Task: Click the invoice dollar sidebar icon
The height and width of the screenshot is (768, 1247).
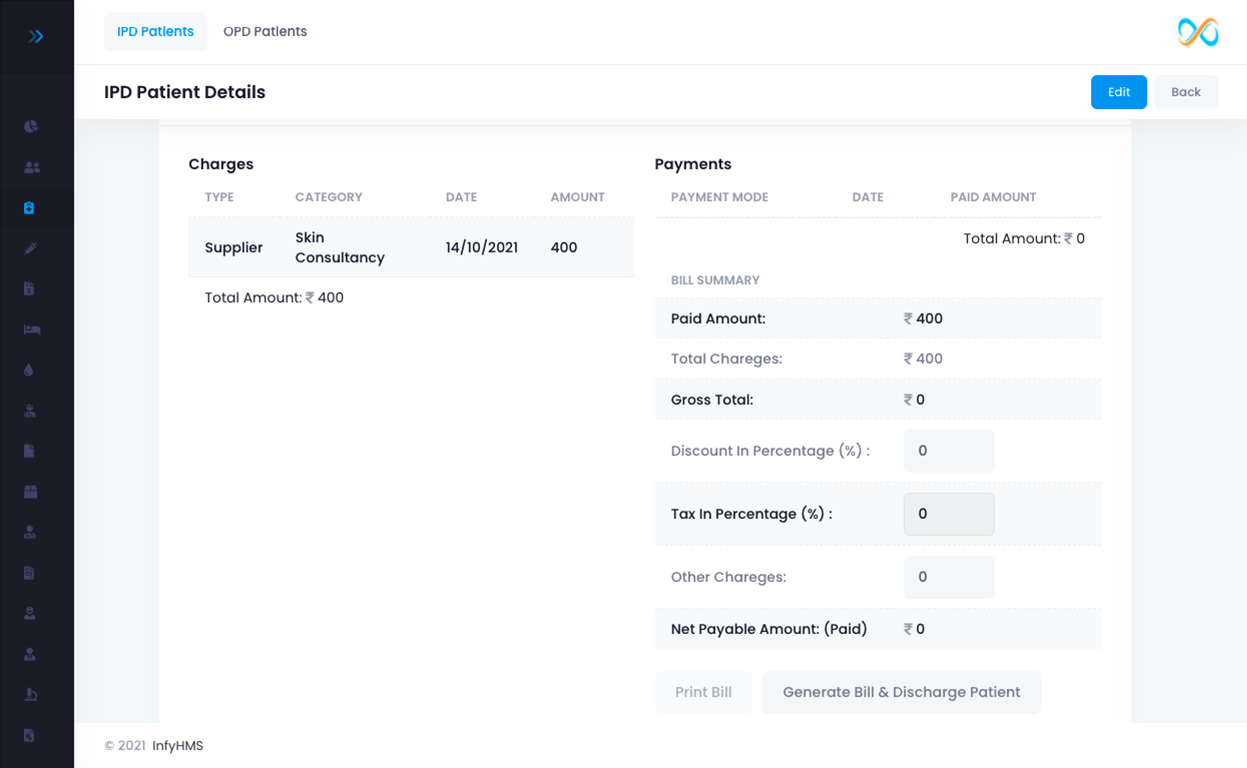Action: coord(29,289)
